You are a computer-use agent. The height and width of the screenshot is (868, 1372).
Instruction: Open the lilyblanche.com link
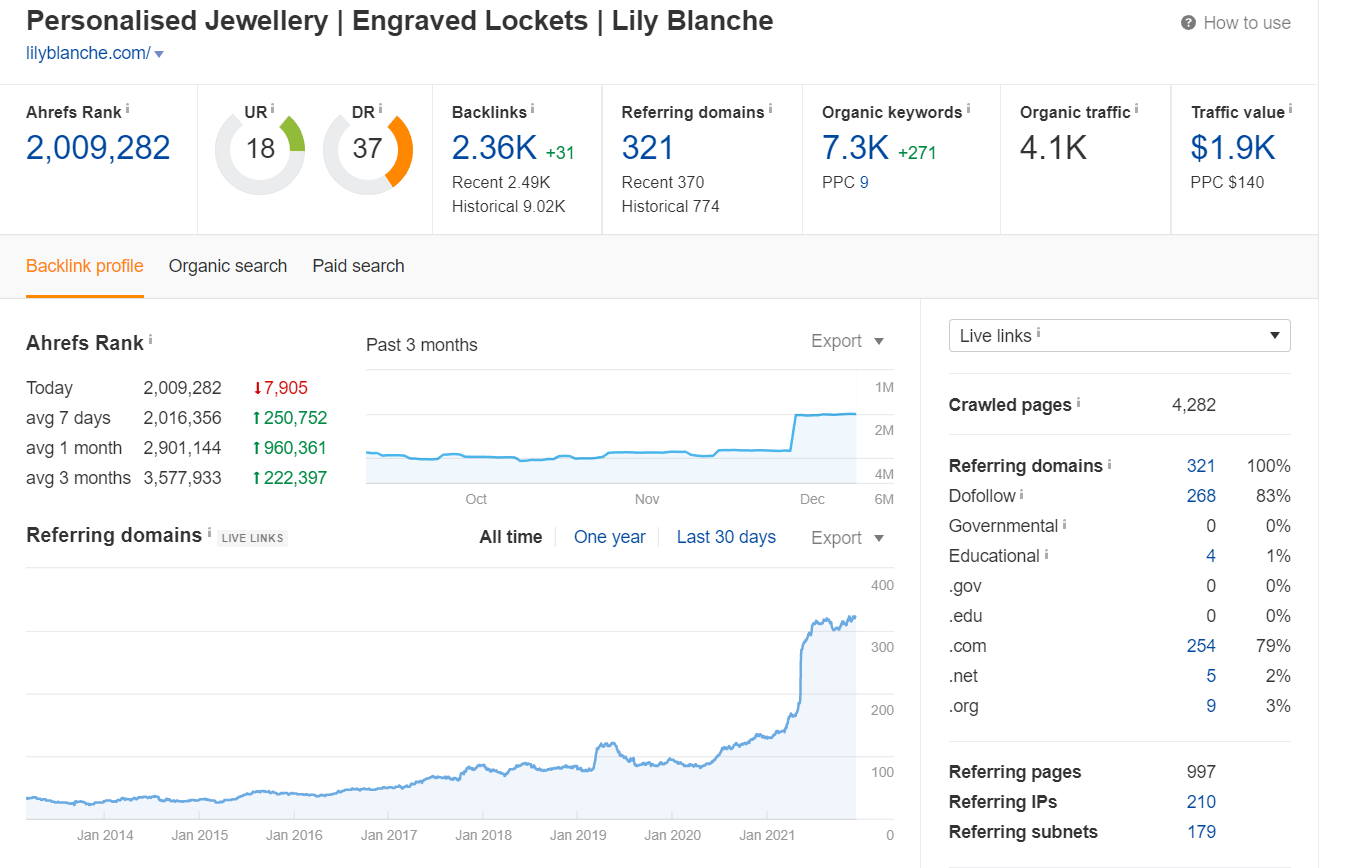coord(88,53)
